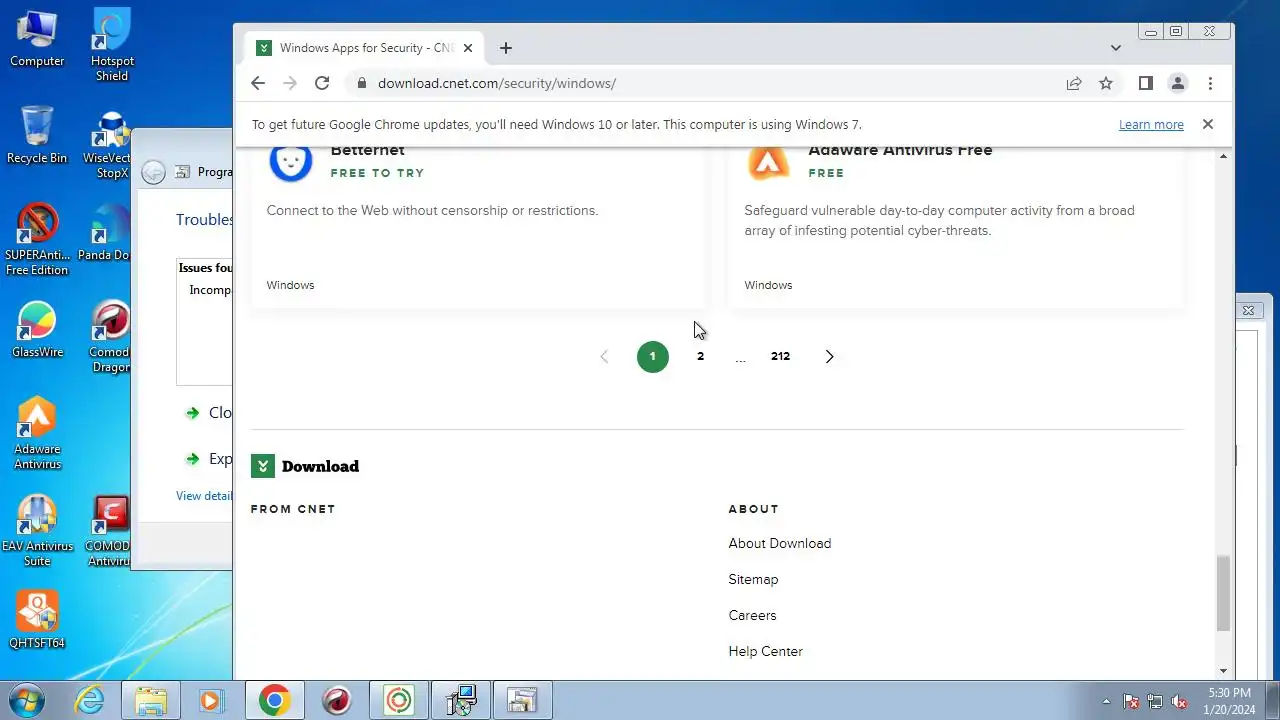Viewport: 1280px width, 720px height.
Task: Click the network tray icon
Action: [x=1155, y=701]
